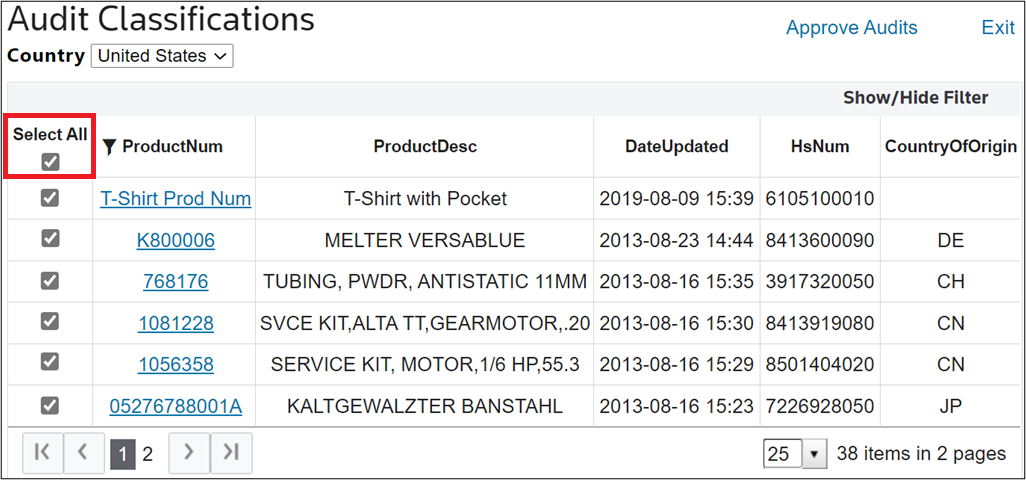Sort by the HsNum column header

pos(820,147)
